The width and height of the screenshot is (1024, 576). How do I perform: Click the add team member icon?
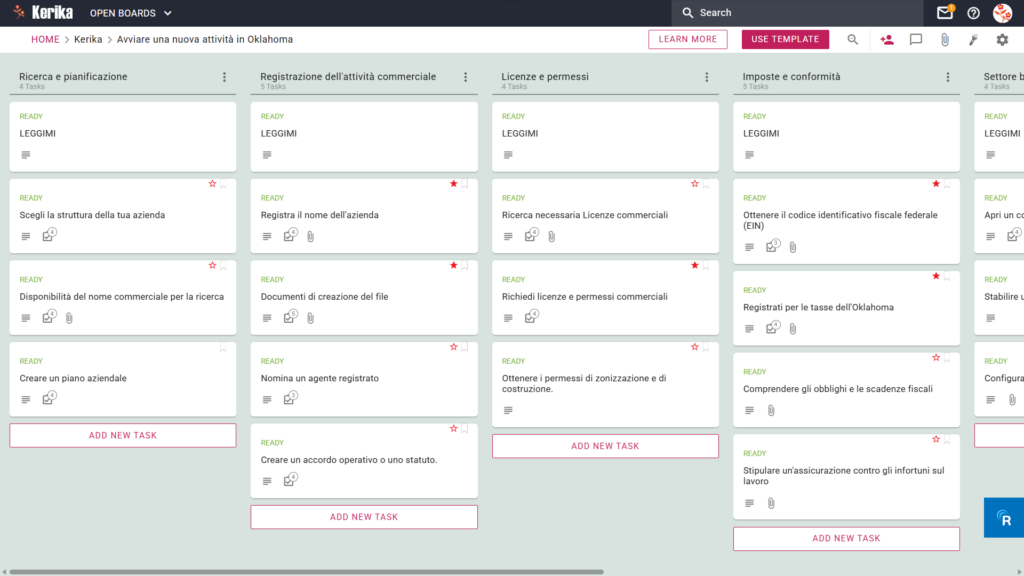(887, 40)
